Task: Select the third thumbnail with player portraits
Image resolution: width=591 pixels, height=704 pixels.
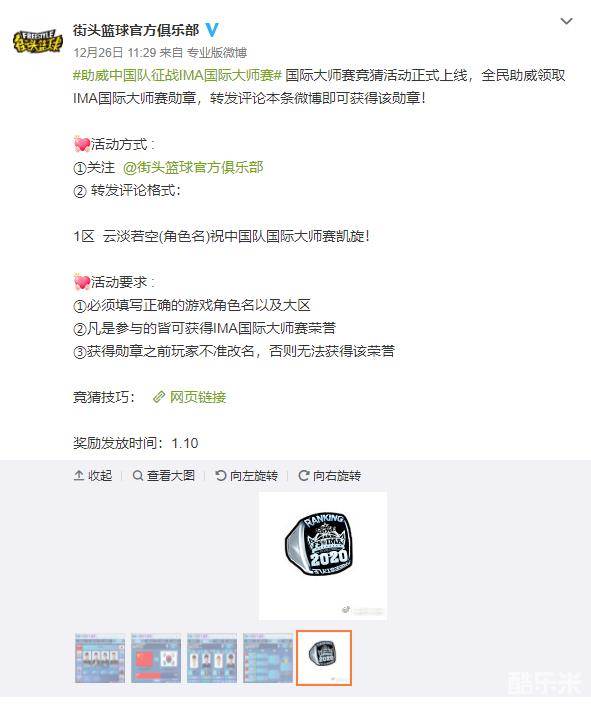Action: pyautogui.click(x=212, y=658)
